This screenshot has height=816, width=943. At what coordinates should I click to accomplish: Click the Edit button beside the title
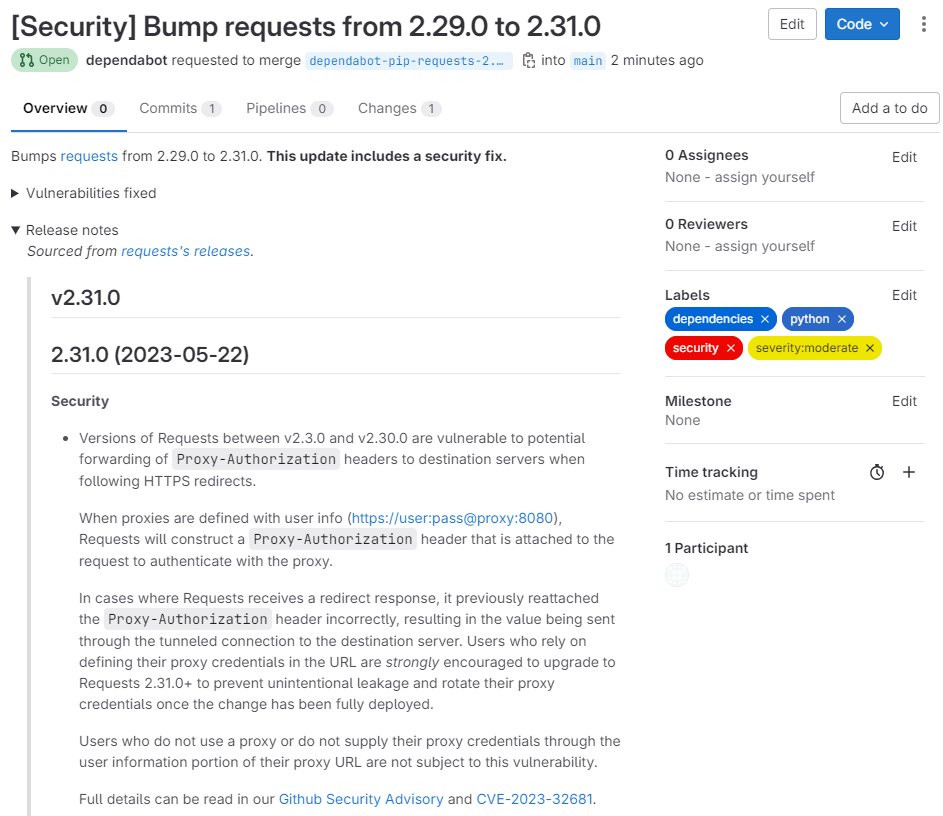[x=792, y=24]
